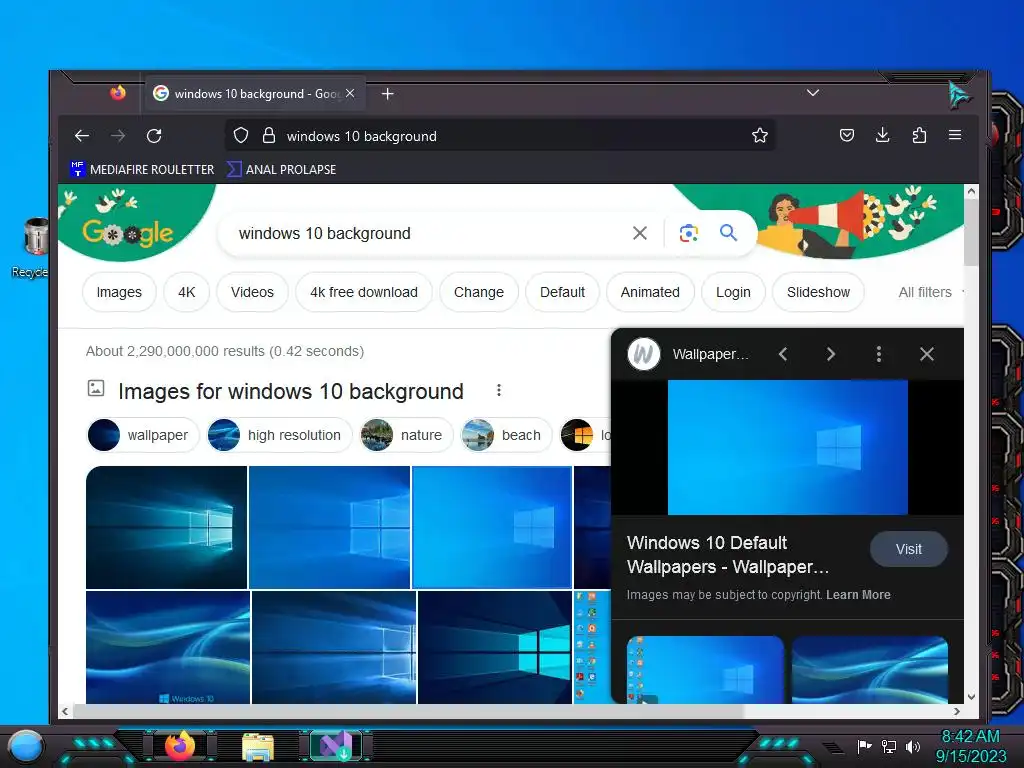Image resolution: width=1024 pixels, height=768 pixels.
Task: Bookmark this page with the star icon
Action: 760,136
